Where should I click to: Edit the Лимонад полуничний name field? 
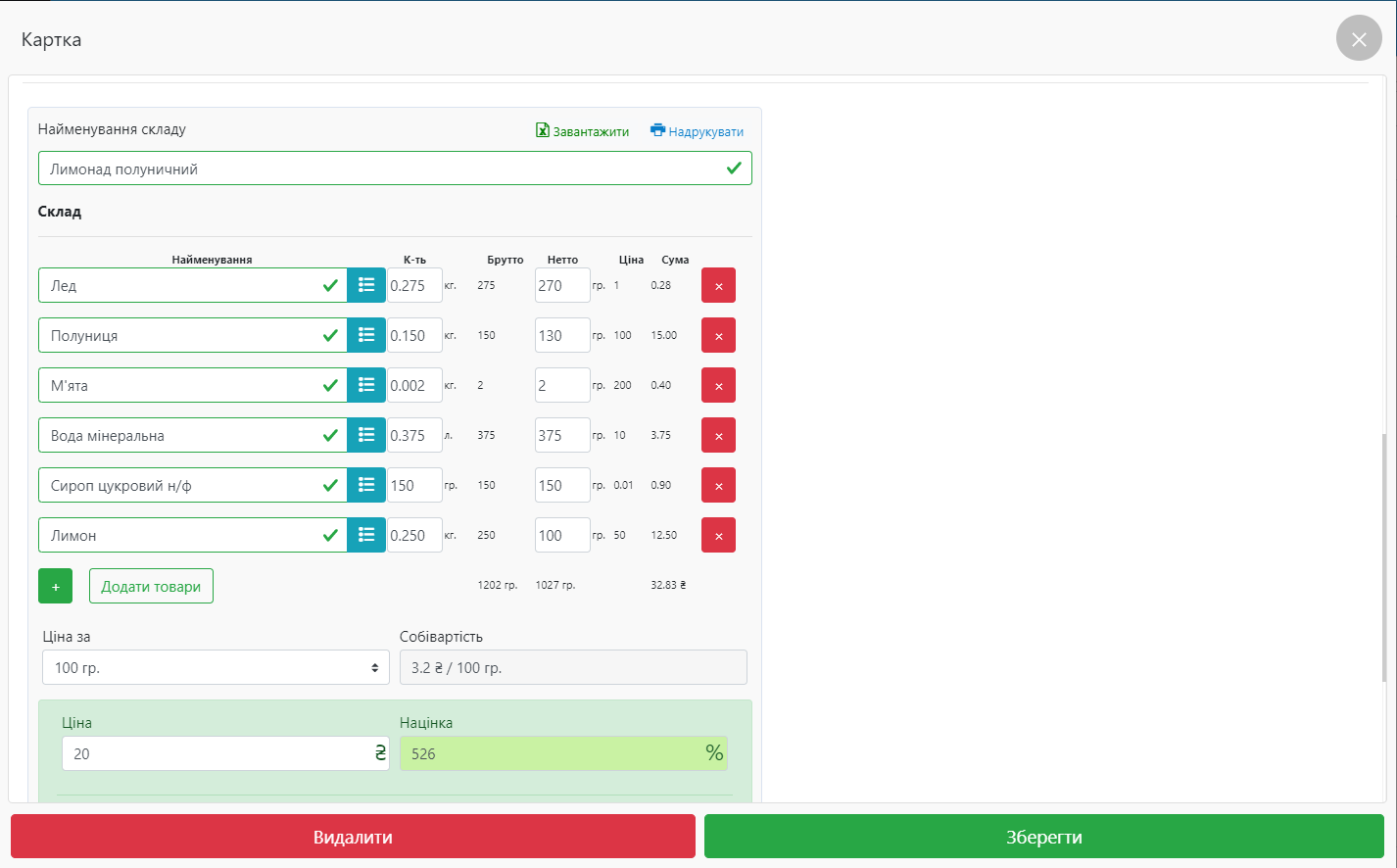tap(382, 169)
